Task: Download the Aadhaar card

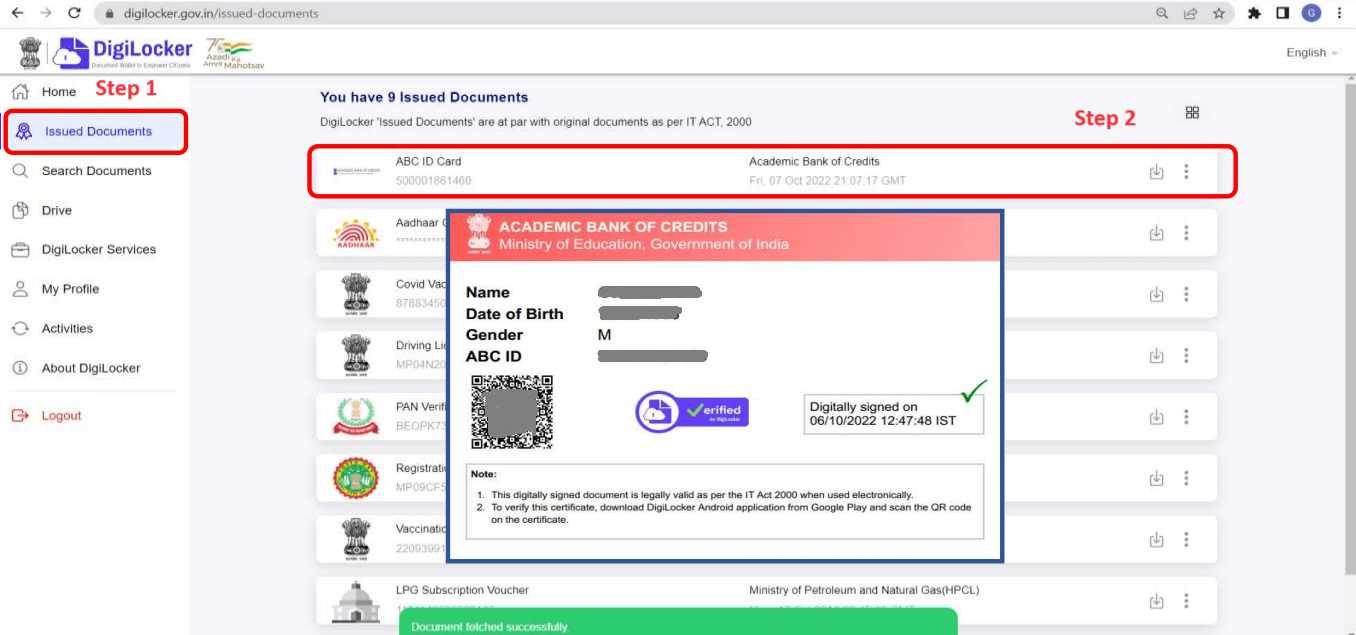Action: pyautogui.click(x=1157, y=232)
